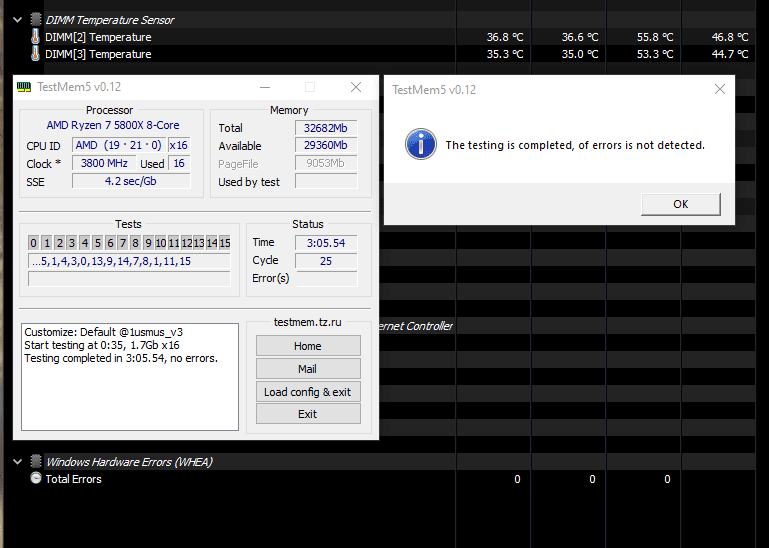This screenshot has width=769, height=548.
Task: Click the 'Testing completed in 3:05.54, no errors.' log line
Action: [121, 358]
